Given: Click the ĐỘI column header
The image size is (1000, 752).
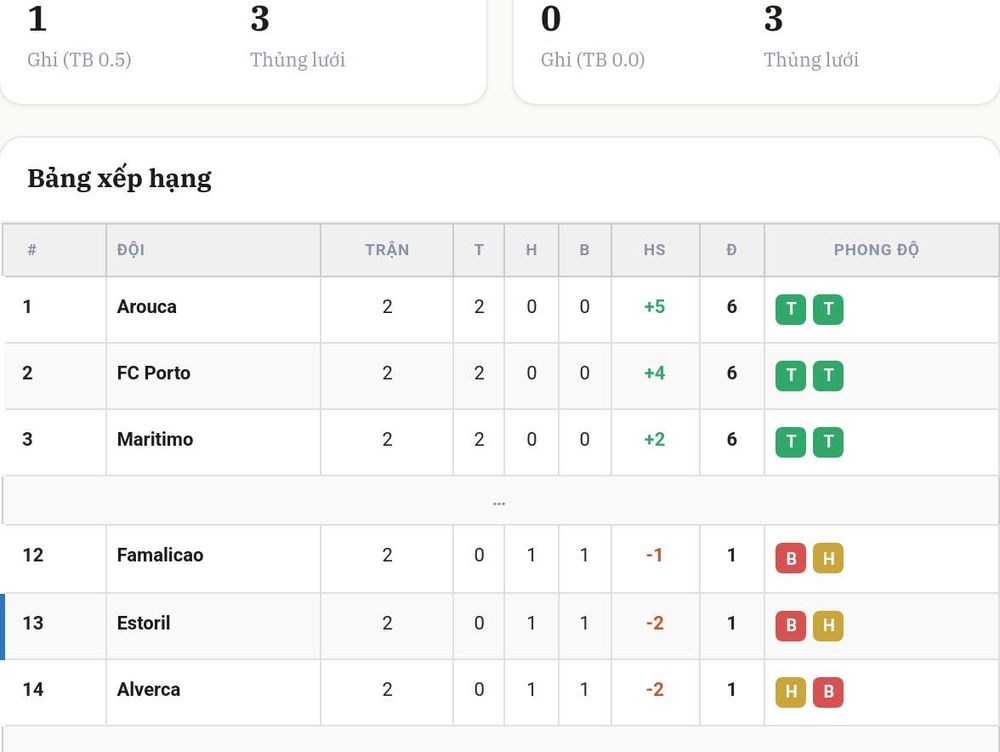Looking at the screenshot, I should 131,250.
